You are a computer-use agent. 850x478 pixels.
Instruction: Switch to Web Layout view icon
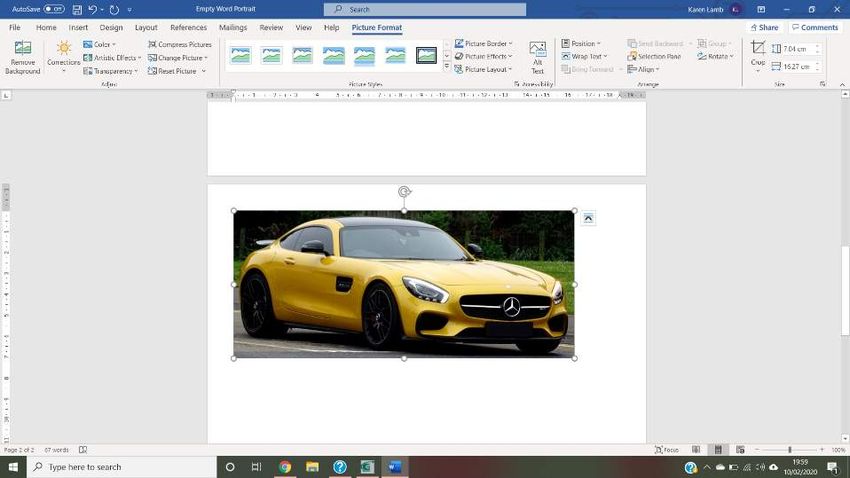pyautogui.click(x=740, y=449)
